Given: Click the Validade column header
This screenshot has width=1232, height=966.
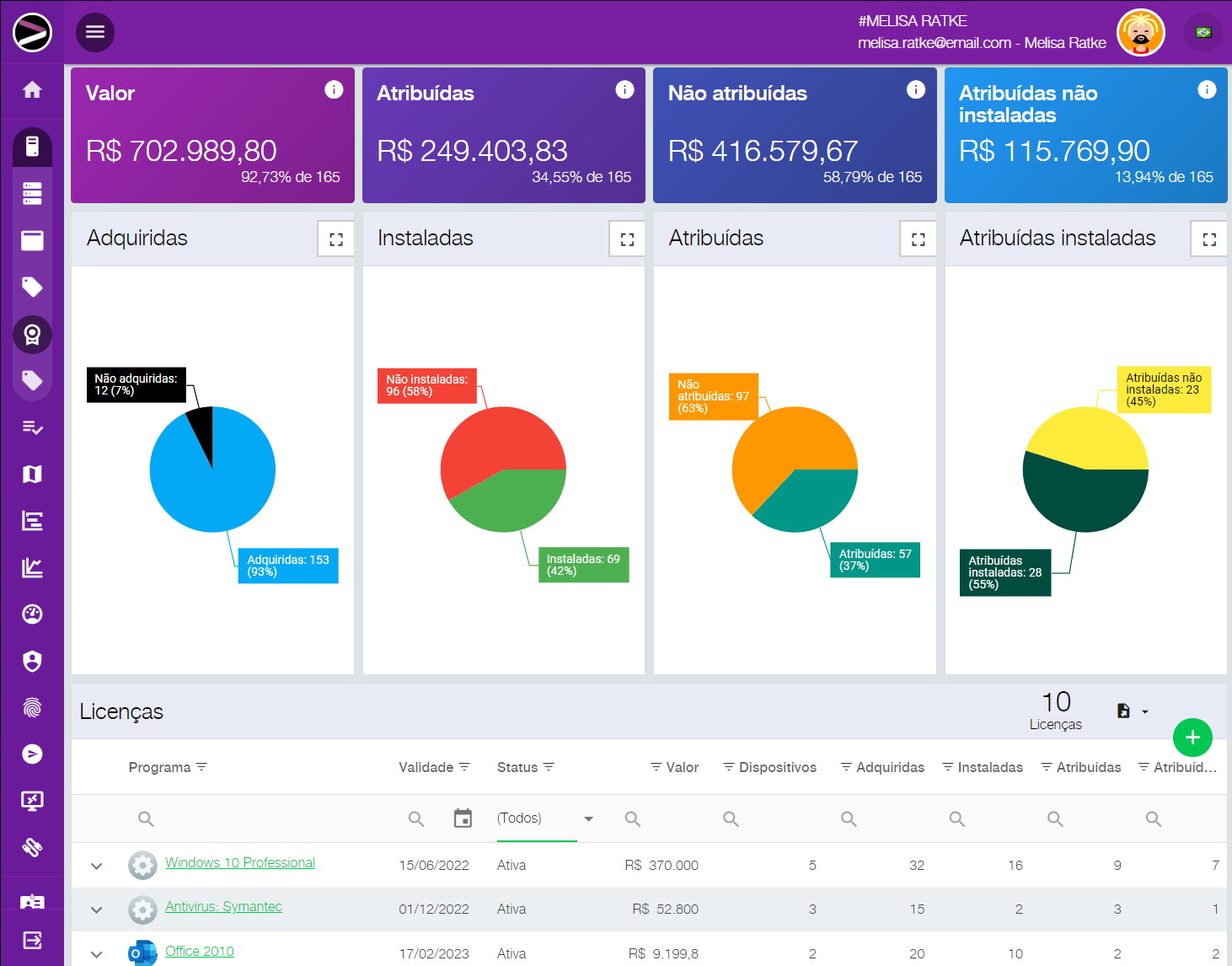Looking at the screenshot, I should [426, 767].
